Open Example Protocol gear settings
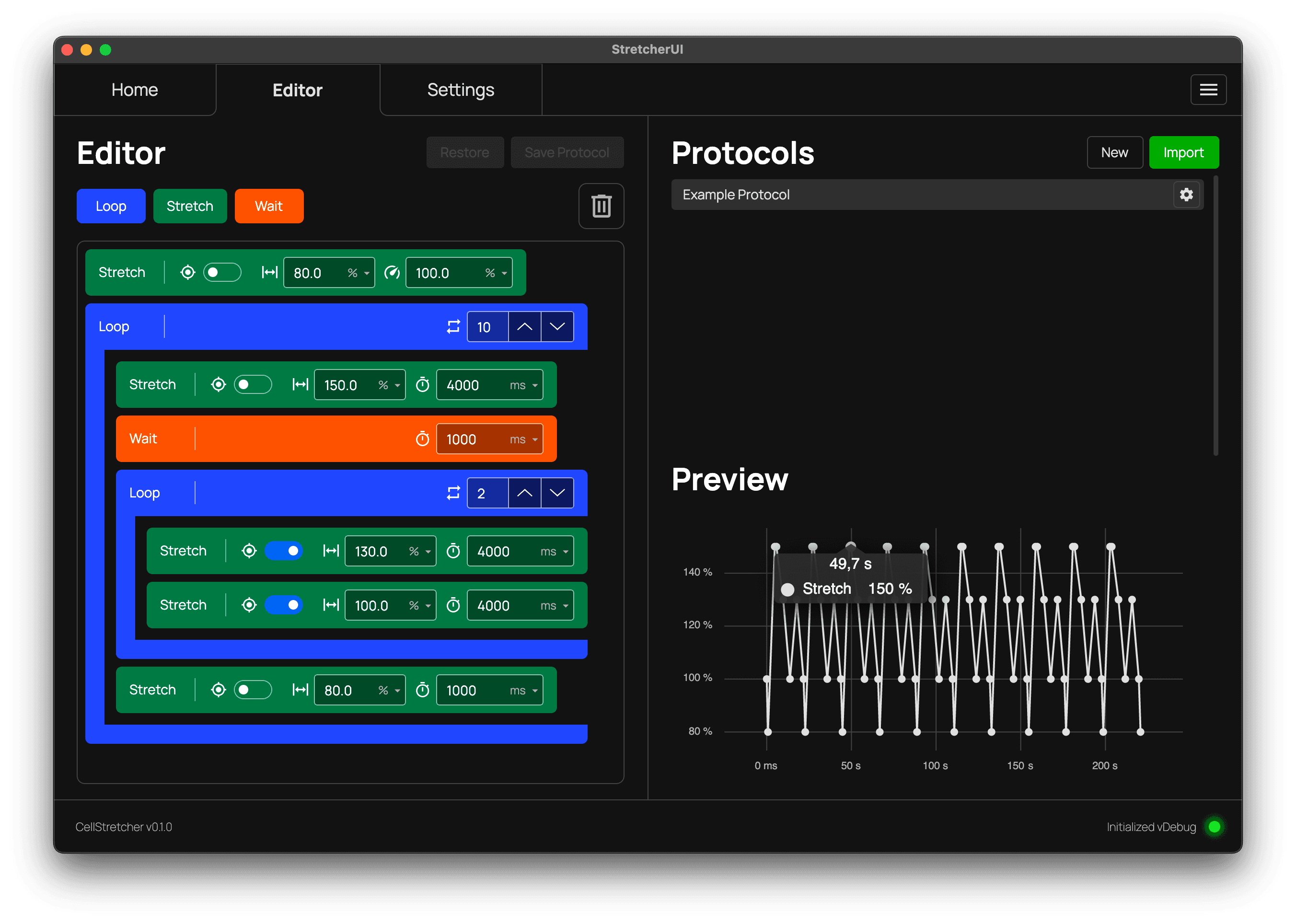 pos(1186,195)
